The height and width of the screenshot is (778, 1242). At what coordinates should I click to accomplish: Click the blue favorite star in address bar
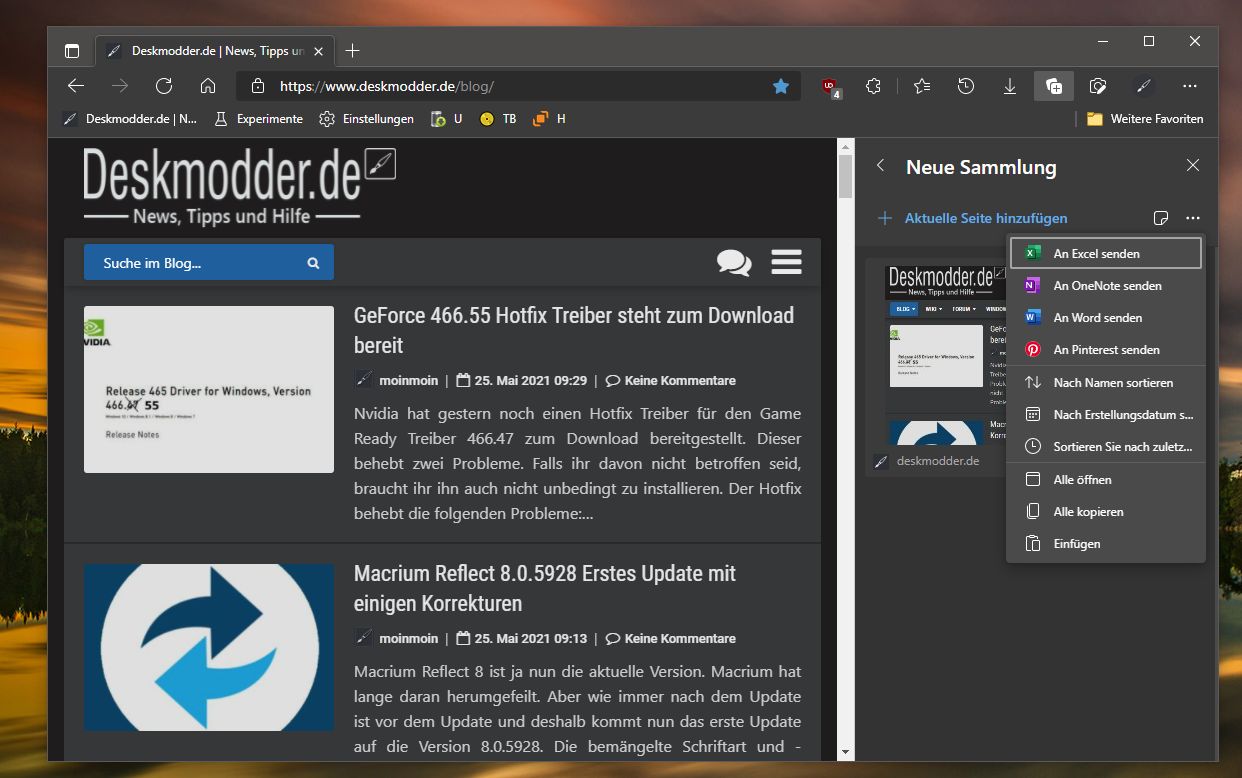781,86
